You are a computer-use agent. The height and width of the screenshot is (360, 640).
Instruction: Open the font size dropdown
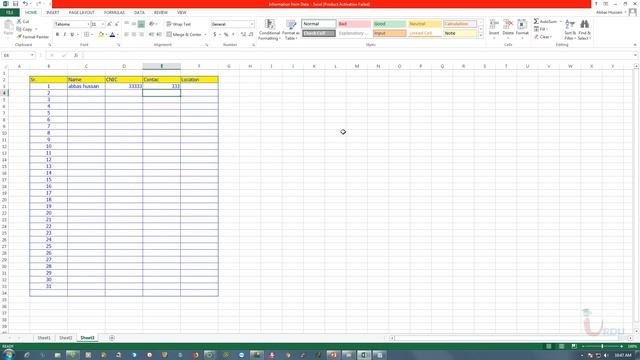(x=102, y=24)
